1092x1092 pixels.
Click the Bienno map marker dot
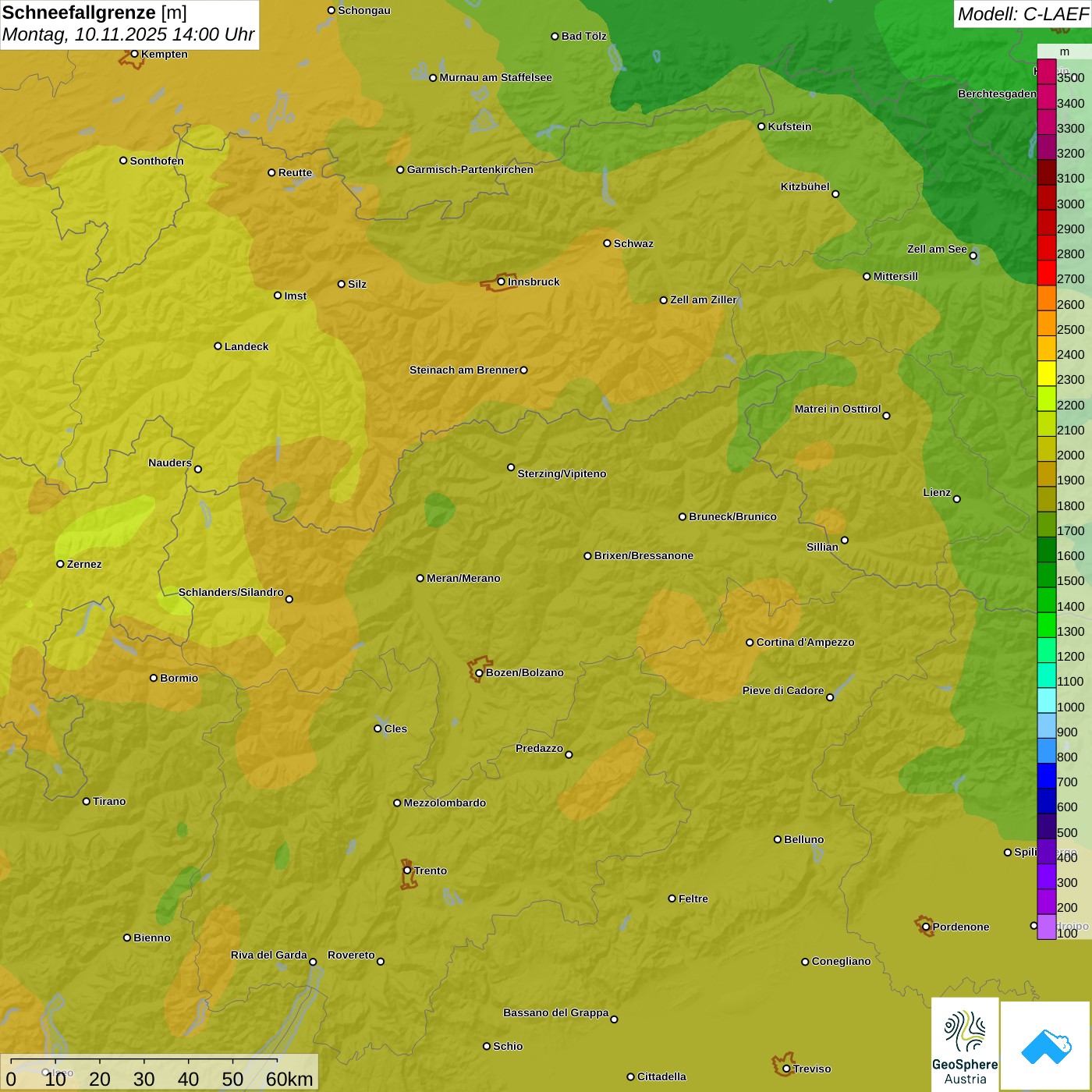[x=127, y=938]
